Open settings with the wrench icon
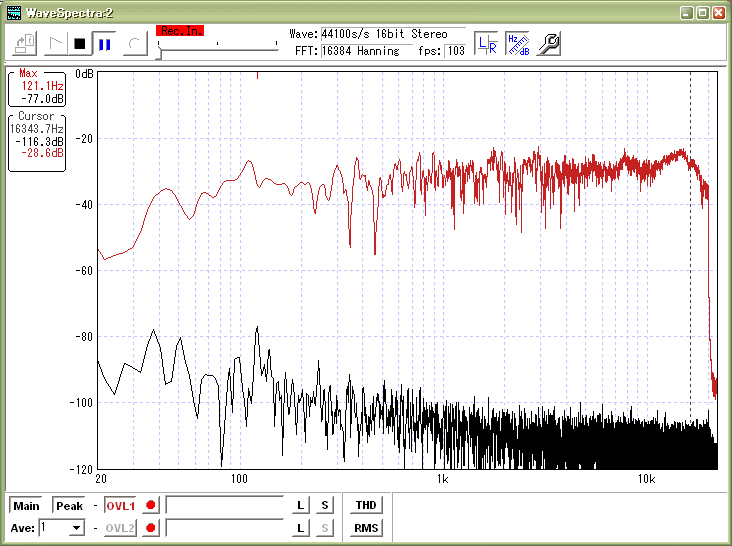This screenshot has width=732, height=546. 548,43
